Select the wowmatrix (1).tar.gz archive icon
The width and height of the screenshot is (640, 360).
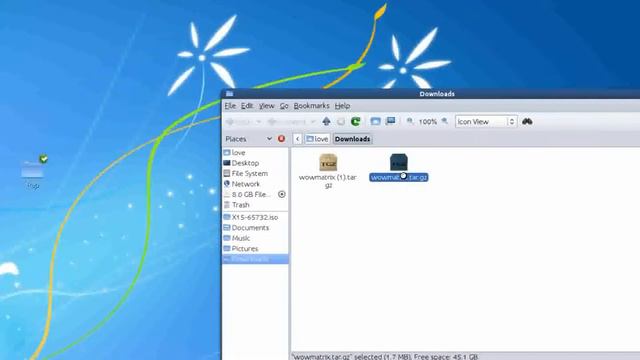328,162
